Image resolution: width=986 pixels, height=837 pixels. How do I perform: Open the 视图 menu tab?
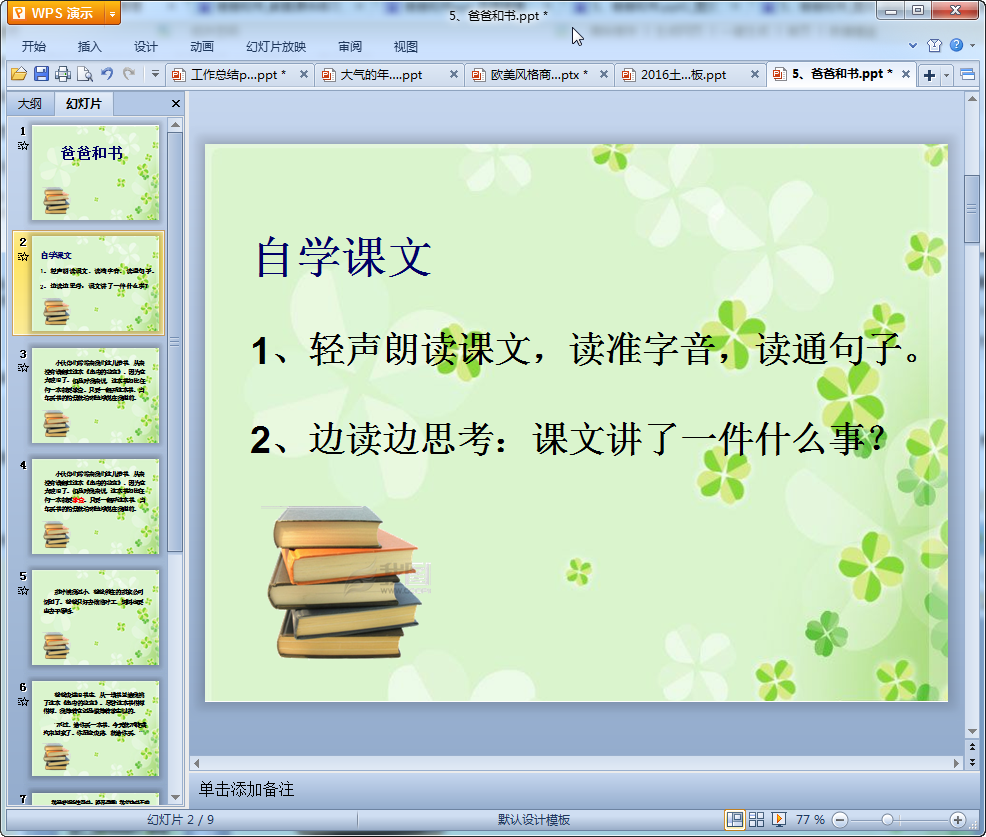click(406, 47)
